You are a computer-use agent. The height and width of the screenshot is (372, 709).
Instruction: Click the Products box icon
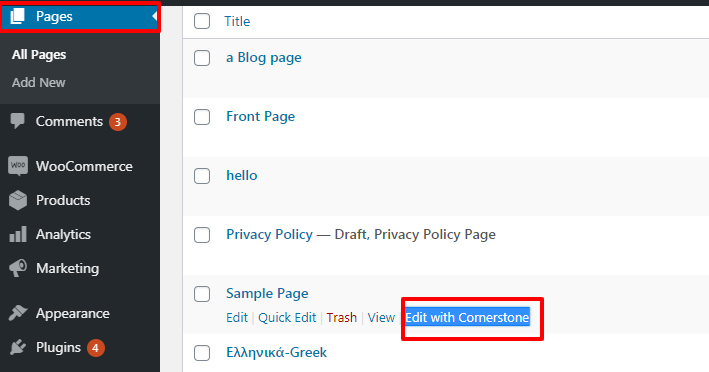pos(18,200)
